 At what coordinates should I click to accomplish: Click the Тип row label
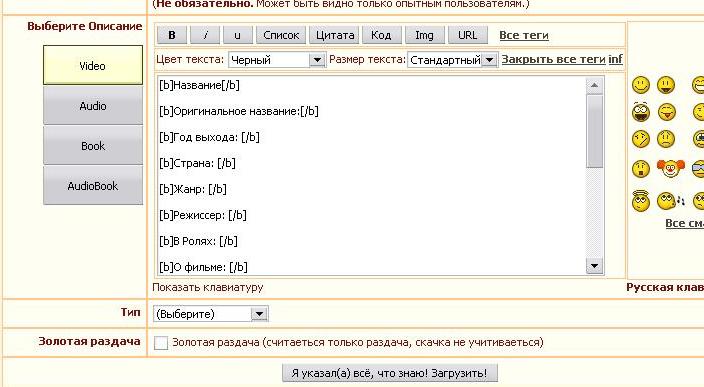pyautogui.click(x=130, y=312)
